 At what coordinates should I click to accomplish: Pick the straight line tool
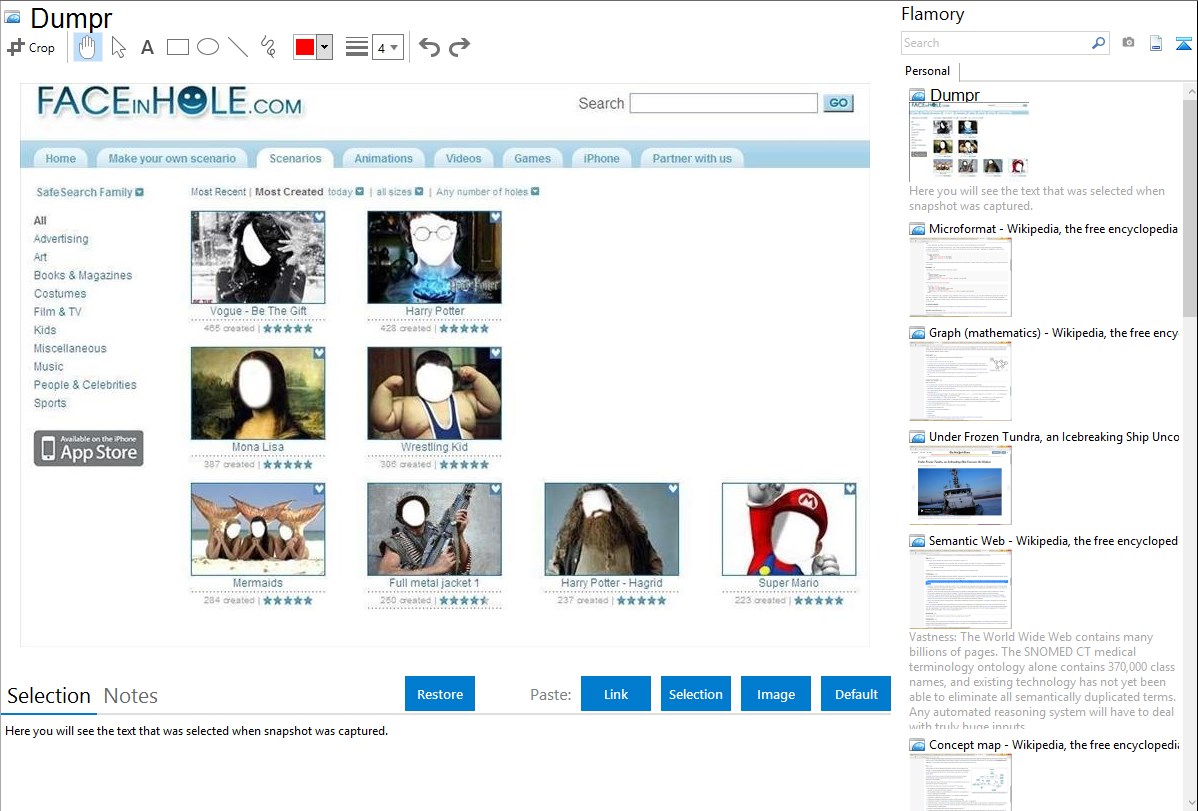click(x=238, y=47)
